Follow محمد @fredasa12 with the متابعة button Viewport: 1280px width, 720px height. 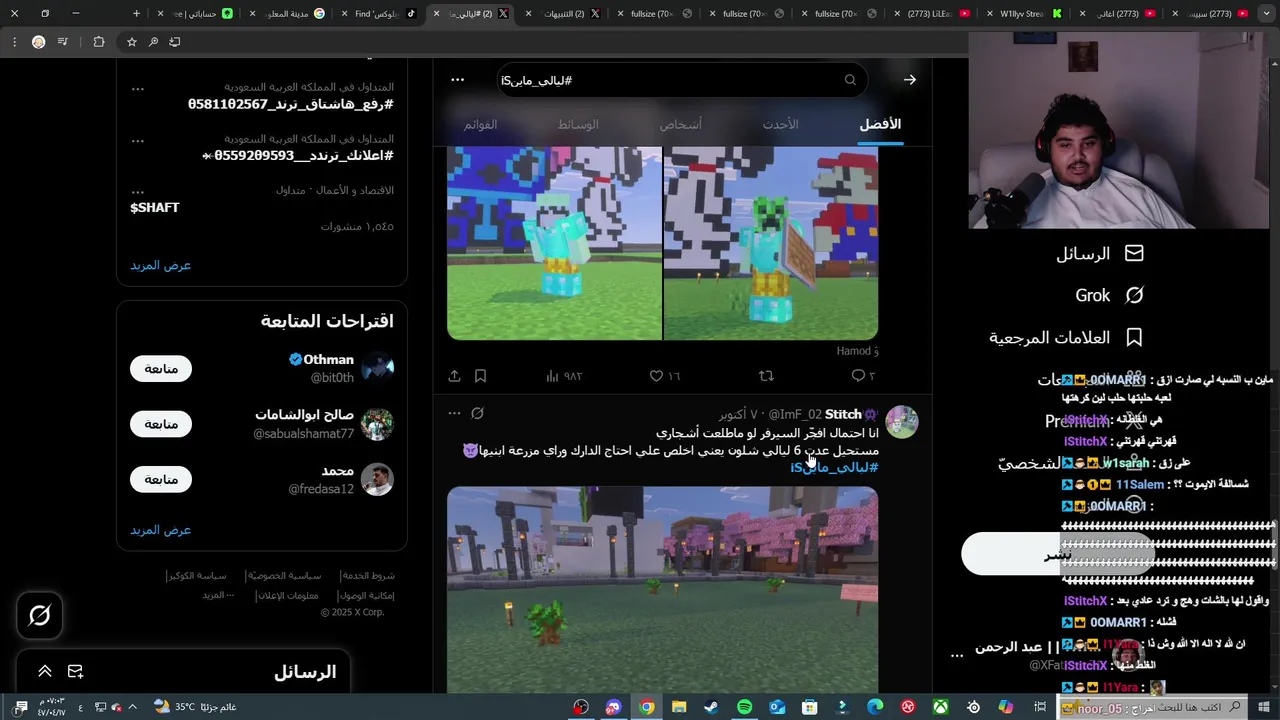[161, 479]
